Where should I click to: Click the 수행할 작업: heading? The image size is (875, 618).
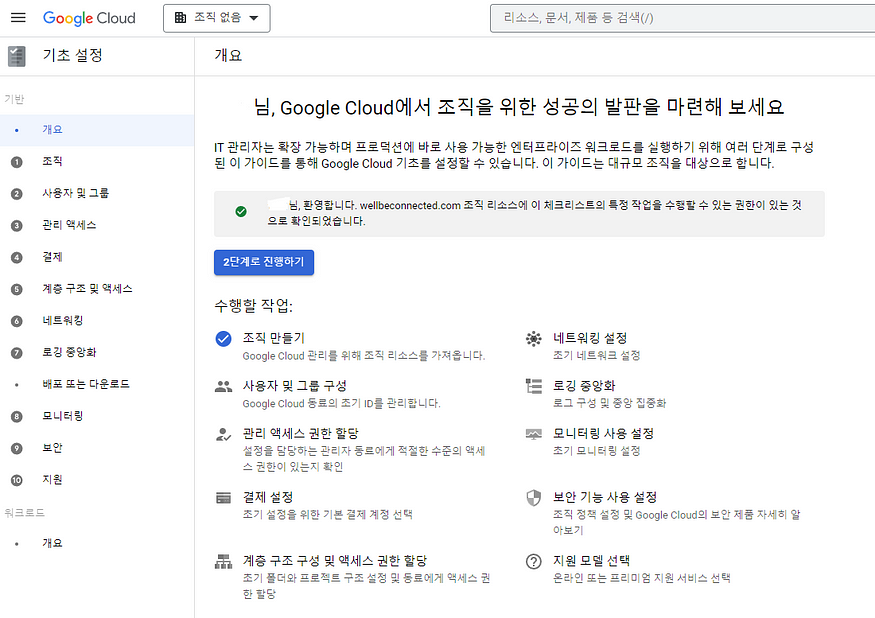click(253, 306)
